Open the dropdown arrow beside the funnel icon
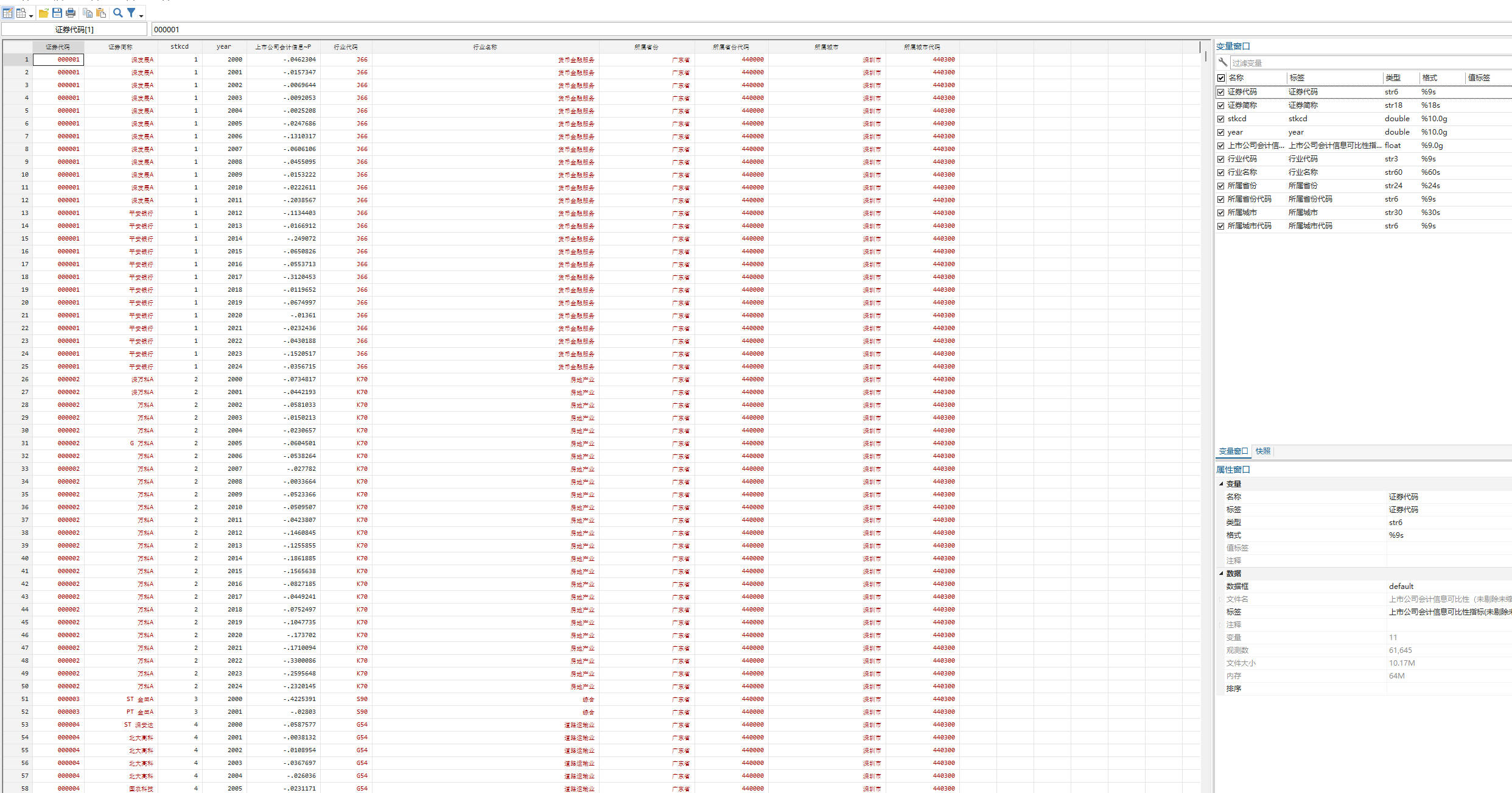 tap(141, 15)
